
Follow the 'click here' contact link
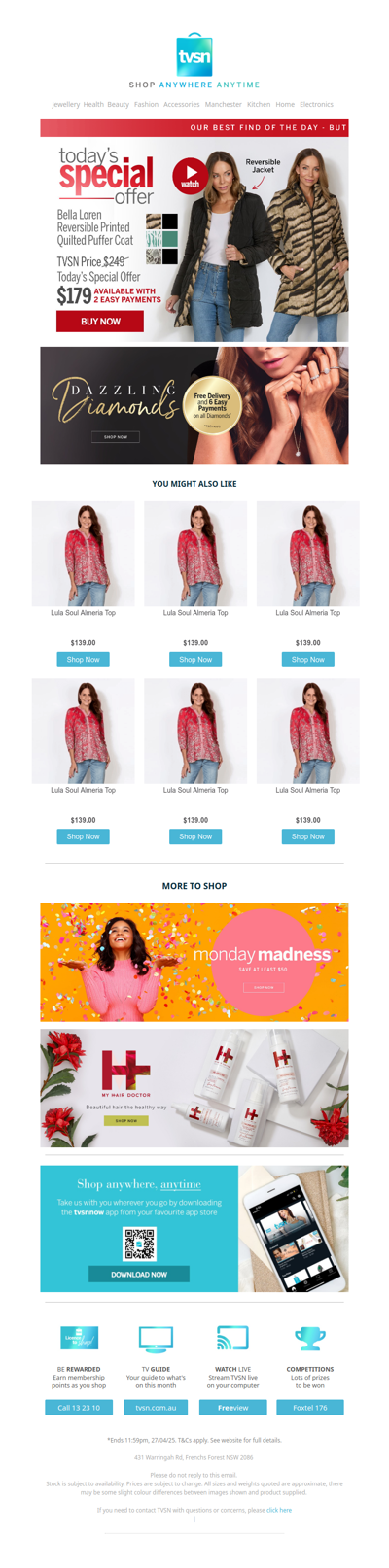(x=279, y=1510)
